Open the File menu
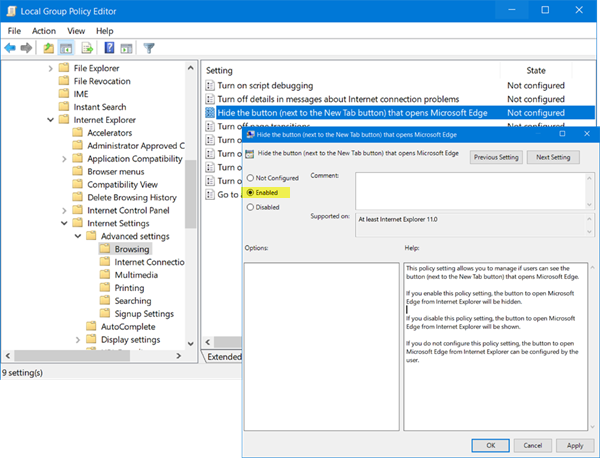 pos(14,31)
